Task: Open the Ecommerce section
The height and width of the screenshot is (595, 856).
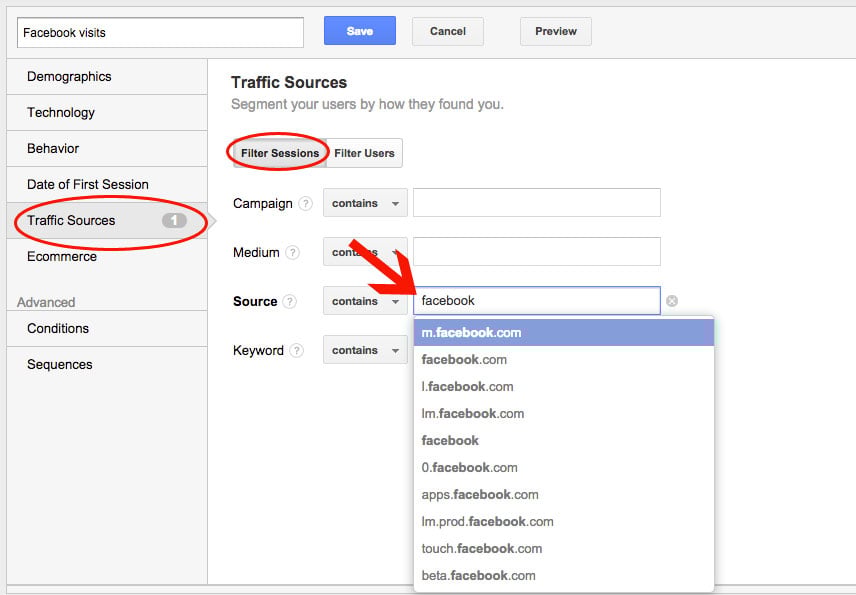Action: click(62, 256)
